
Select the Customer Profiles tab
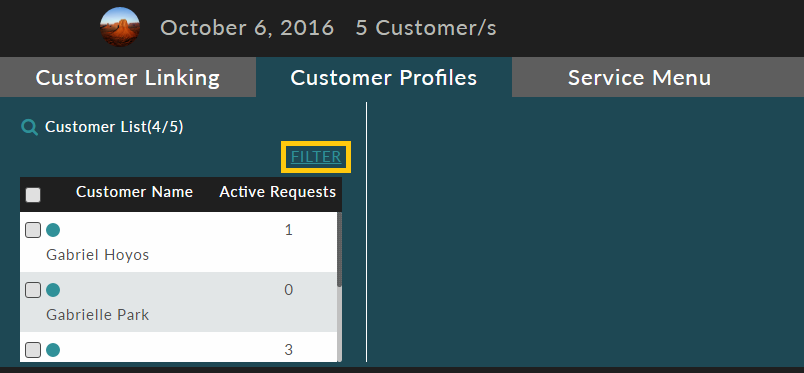[x=384, y=77]
